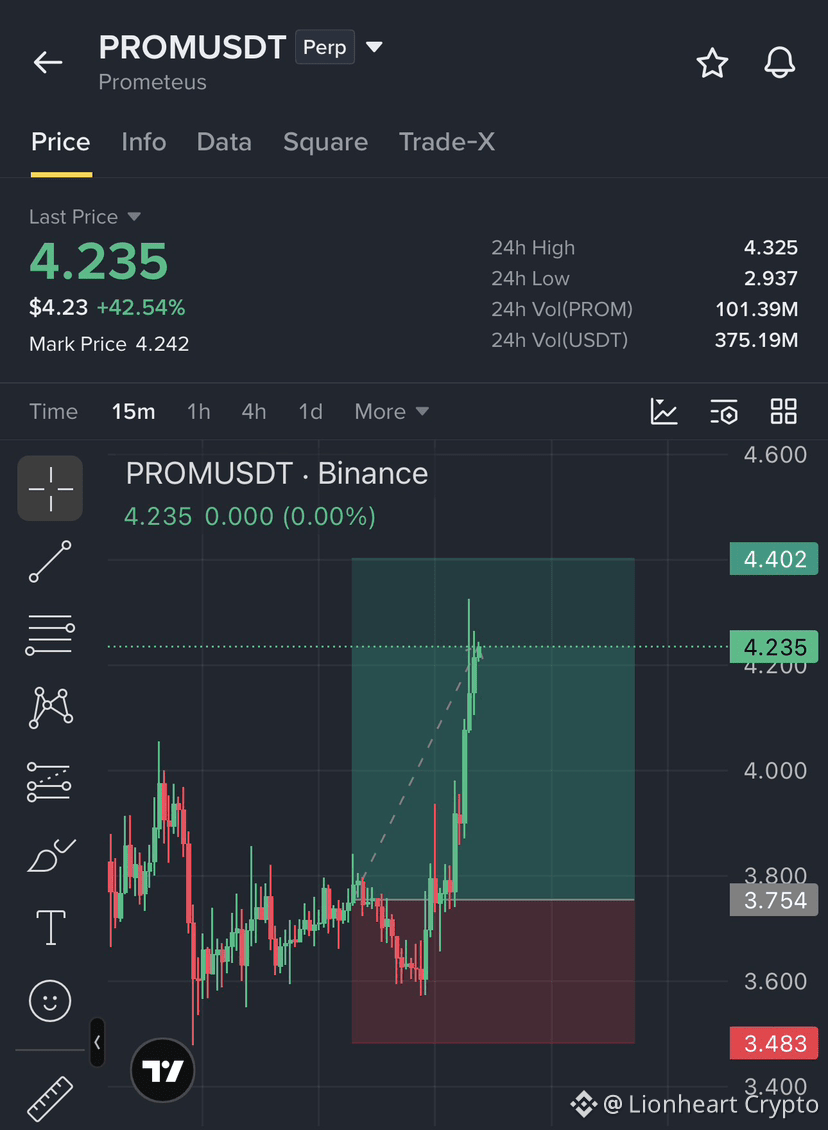The image size is (828, 1130).
Task: Click the 3.483 stop-loss price label
Action: pyautogui.click(x=774, y=1044)
